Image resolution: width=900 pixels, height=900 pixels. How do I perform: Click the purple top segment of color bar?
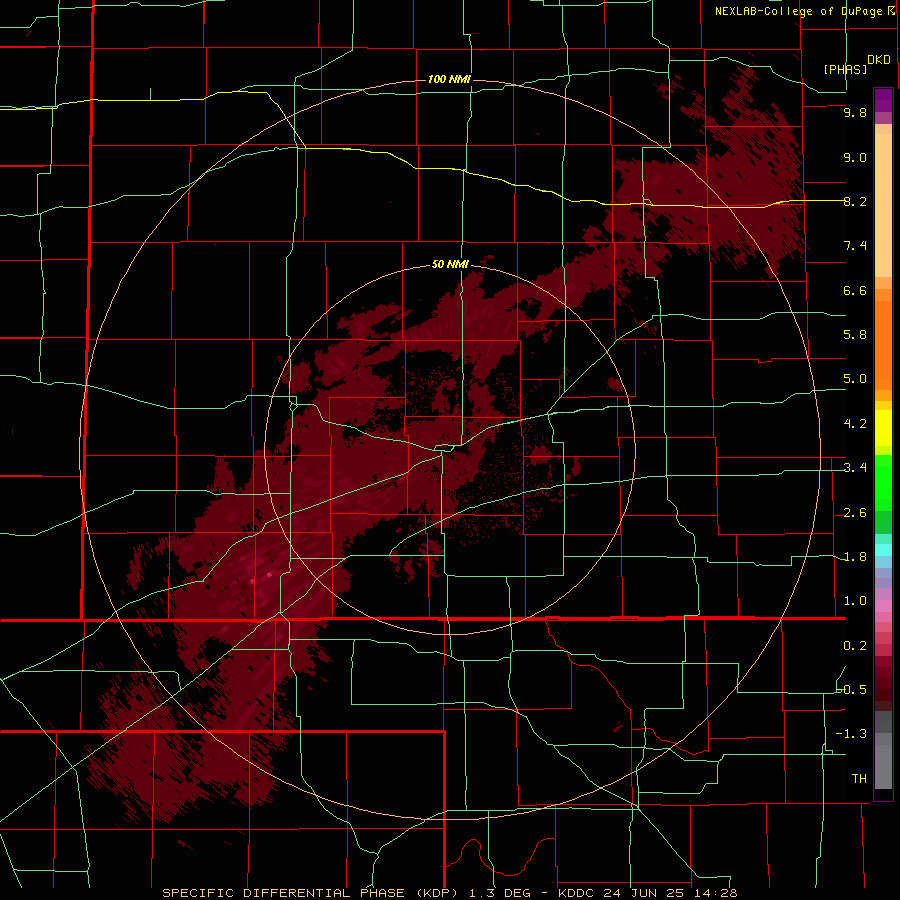(x=883, y=100)
